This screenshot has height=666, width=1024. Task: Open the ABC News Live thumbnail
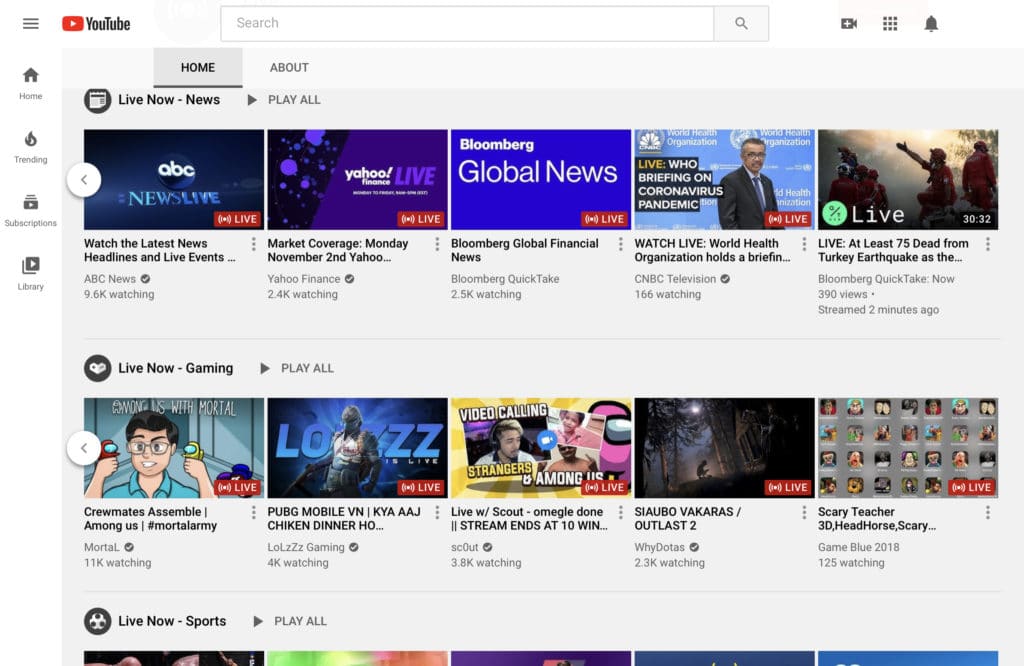tap(174, 180)
